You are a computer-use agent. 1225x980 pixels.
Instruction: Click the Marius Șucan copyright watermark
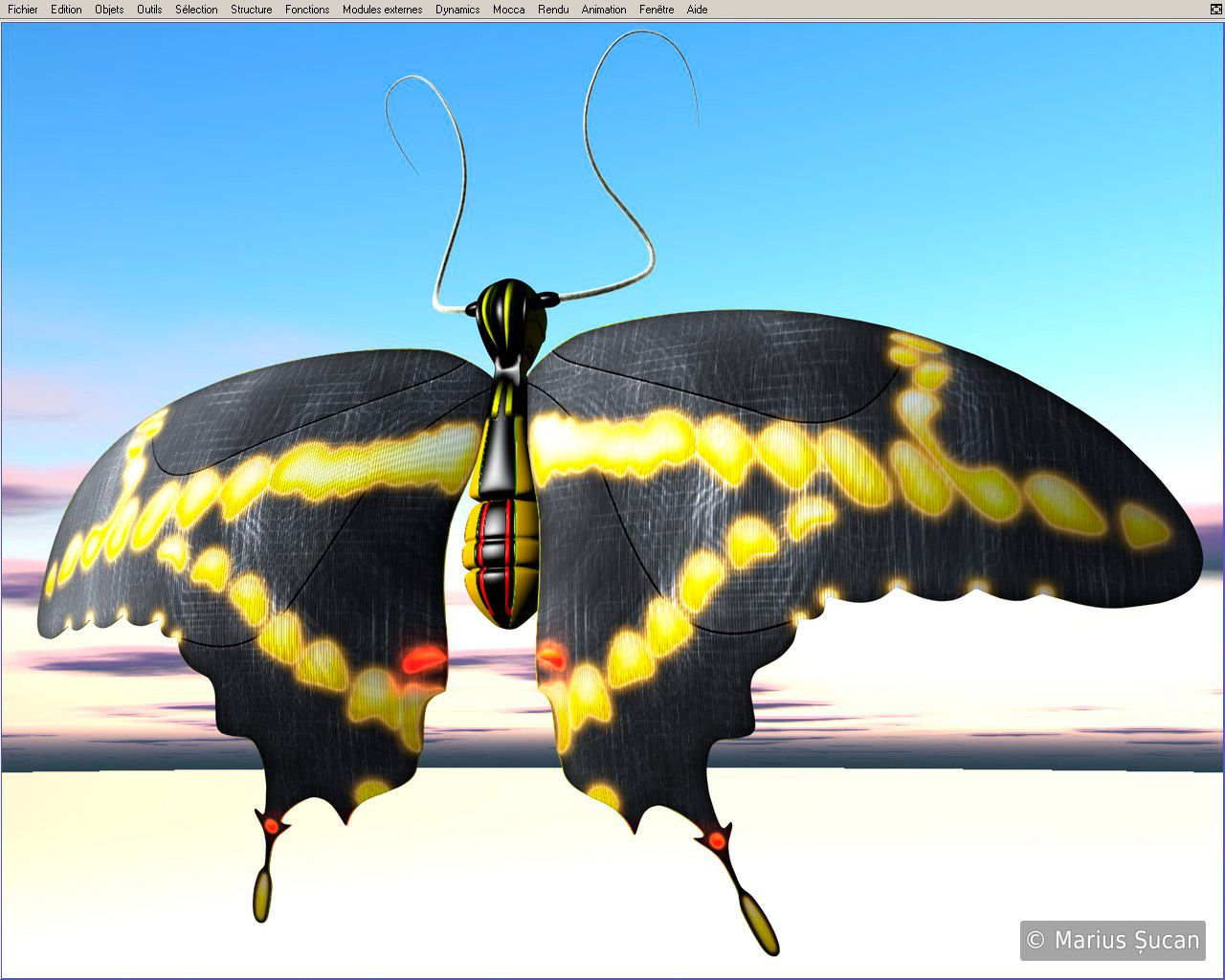pos(1112,941)
